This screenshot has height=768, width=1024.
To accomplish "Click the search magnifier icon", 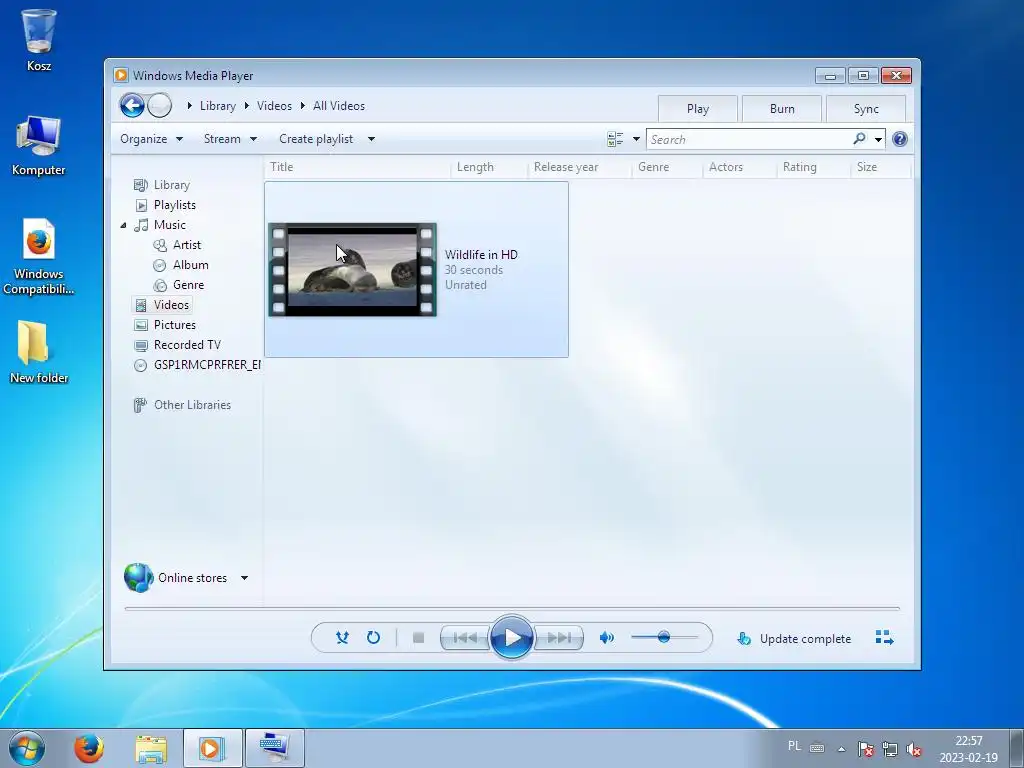I will pyautogui.click(x=859, y=138).
